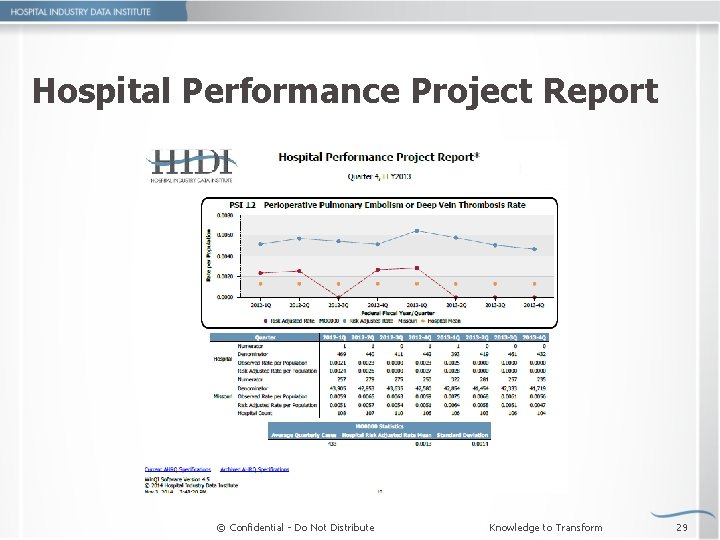Click the HIDI logo in the report

pos(191,166)
